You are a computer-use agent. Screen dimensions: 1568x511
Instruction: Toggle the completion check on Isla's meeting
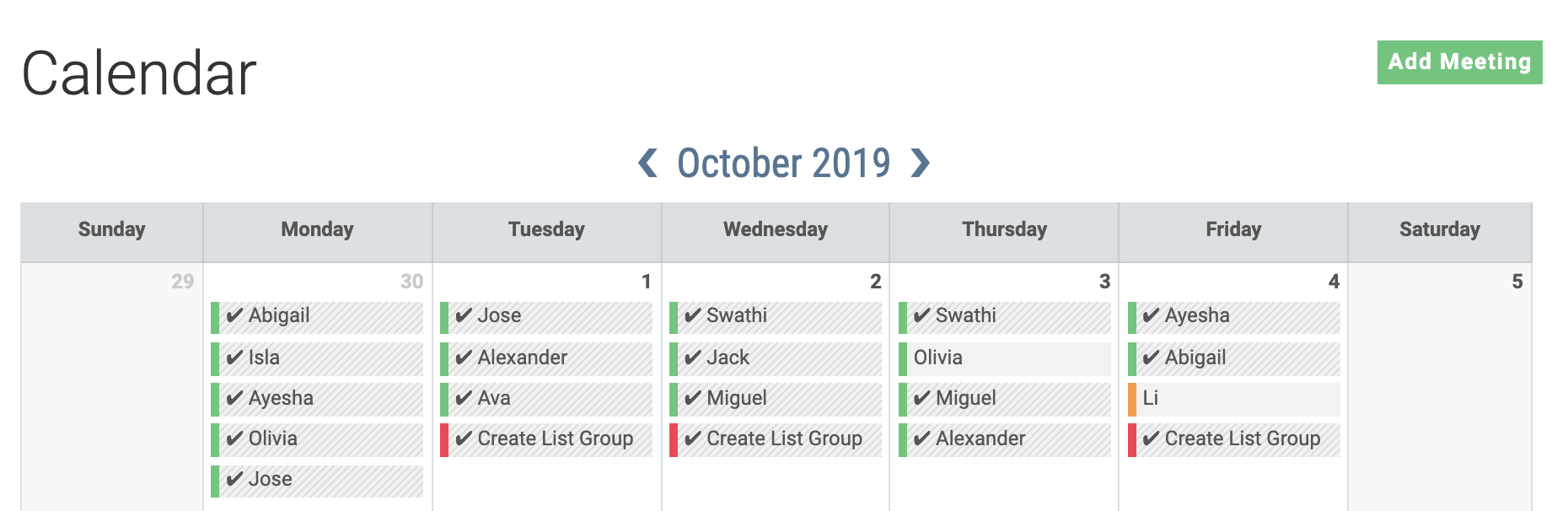tap(235, 358)
